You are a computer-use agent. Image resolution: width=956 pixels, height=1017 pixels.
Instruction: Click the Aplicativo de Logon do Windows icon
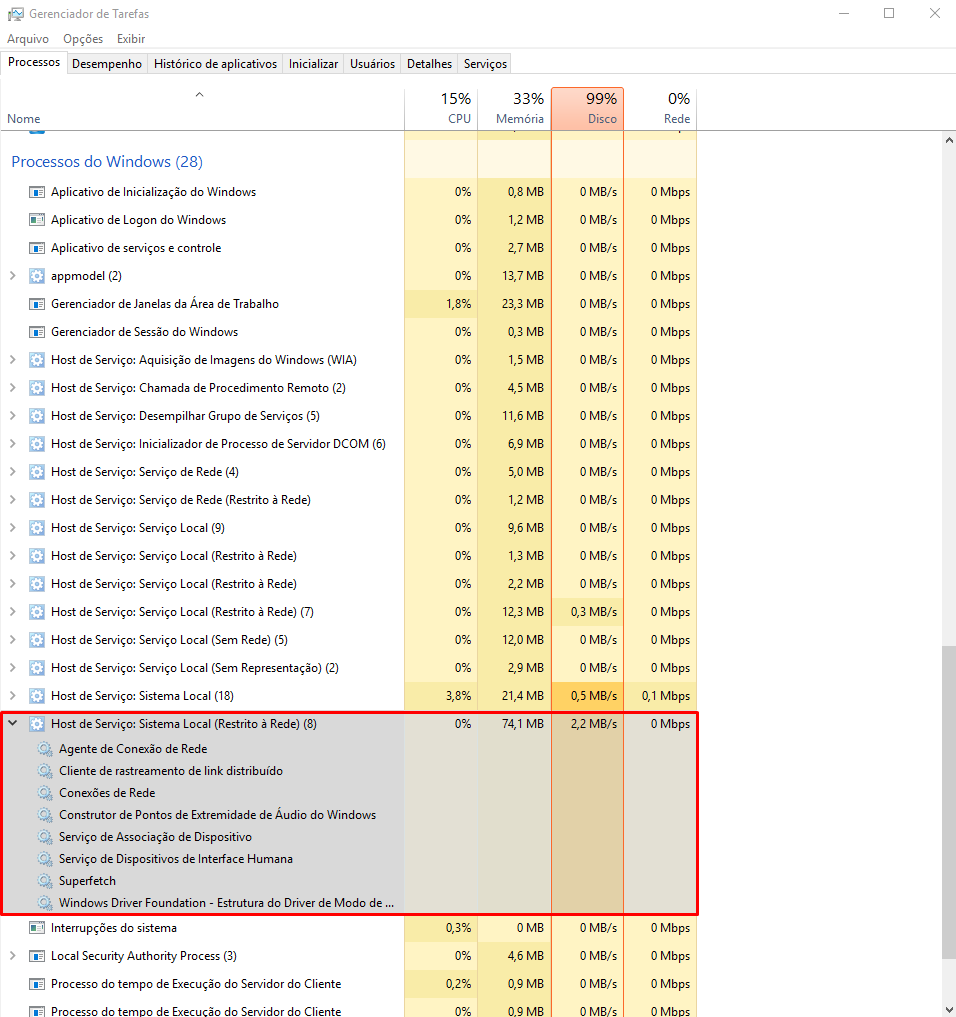coord(37,220)
